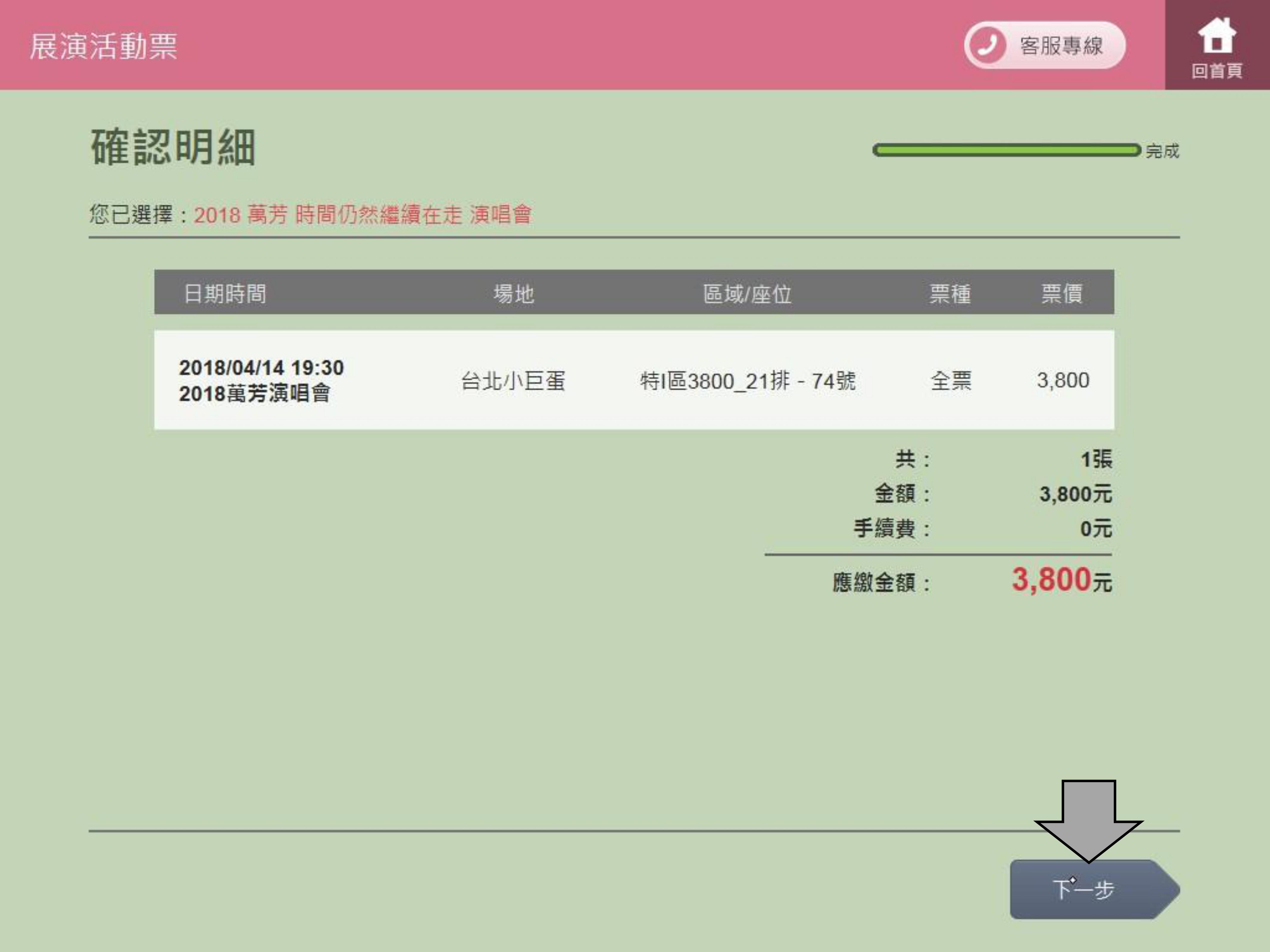1270x952 pixels.
Task: Click the 回首頁 label text
Action: [1217, 71]
